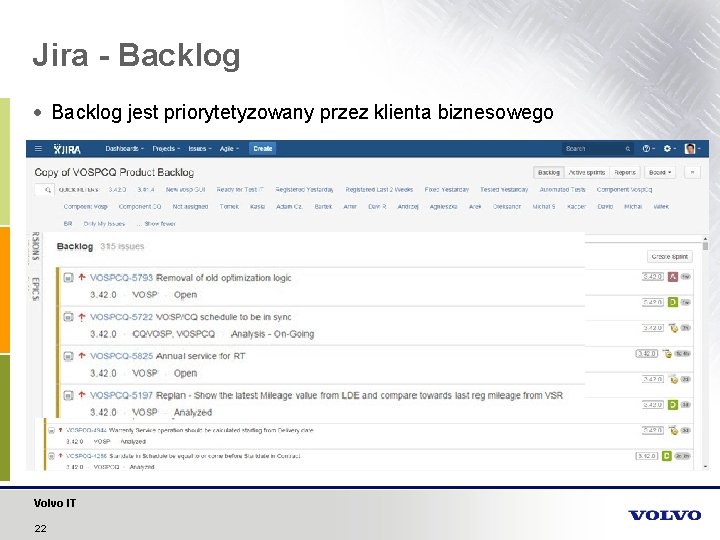Click issue type icon of VOSPCQ-5722
720x540 pixels.
(x=68, y=317)
